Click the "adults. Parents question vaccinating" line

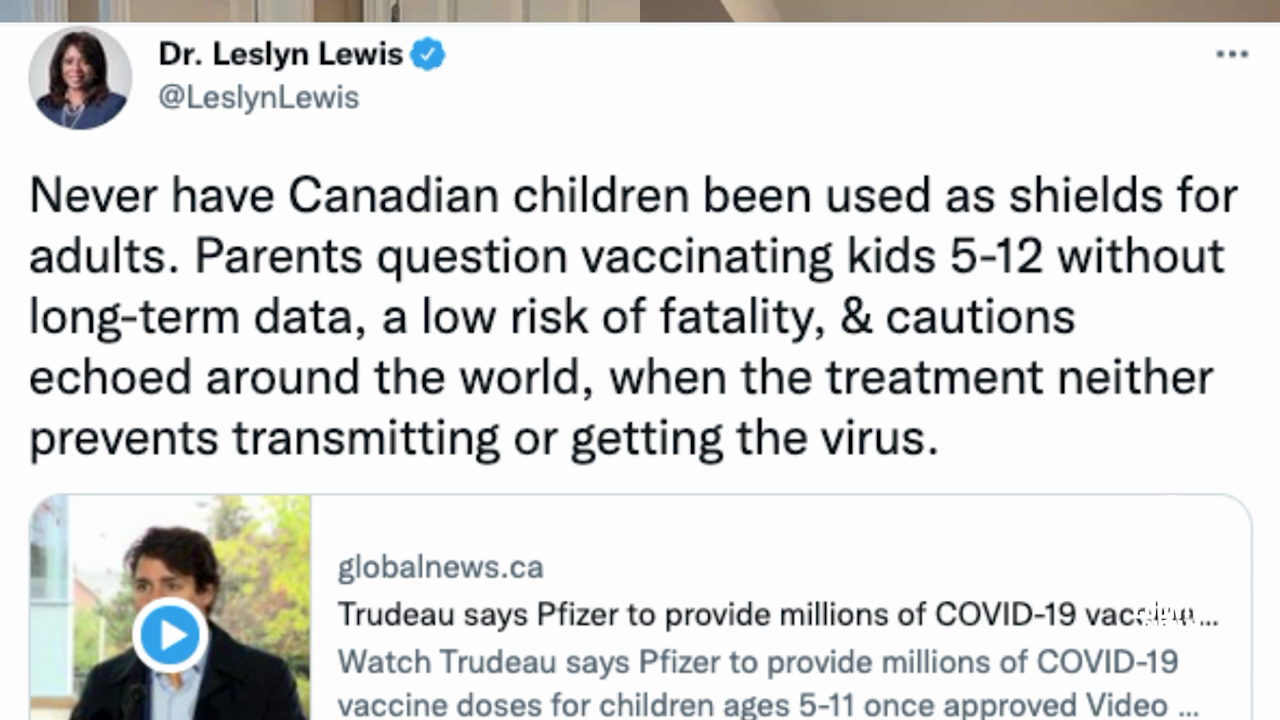[626, 257]
